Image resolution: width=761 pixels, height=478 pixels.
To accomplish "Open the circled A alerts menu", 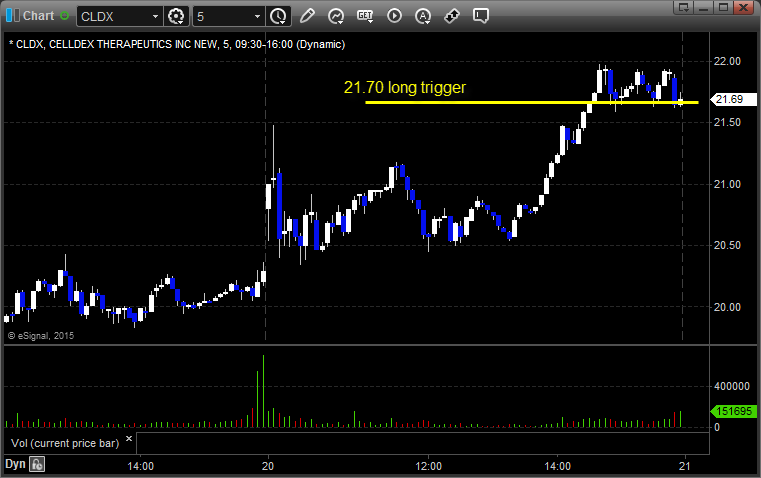I will (x=423, y=16).
